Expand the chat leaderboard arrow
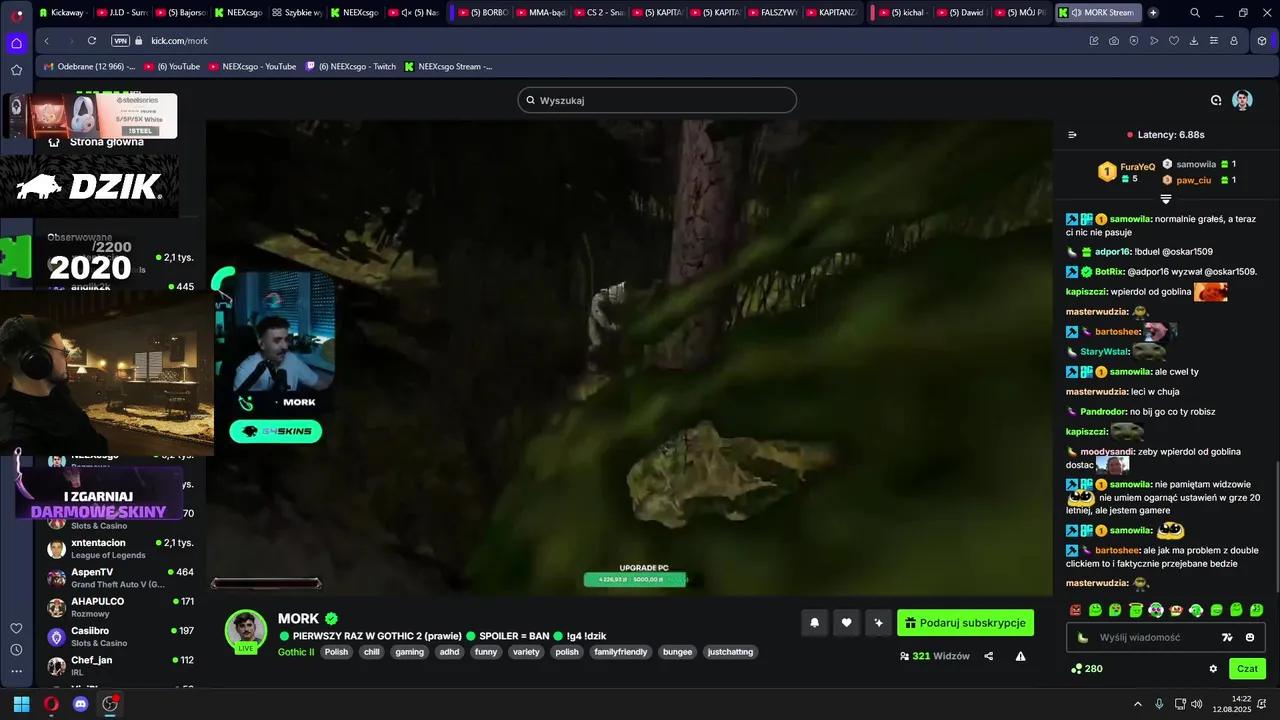The image size is (1280, 720). coord(1165,199)
